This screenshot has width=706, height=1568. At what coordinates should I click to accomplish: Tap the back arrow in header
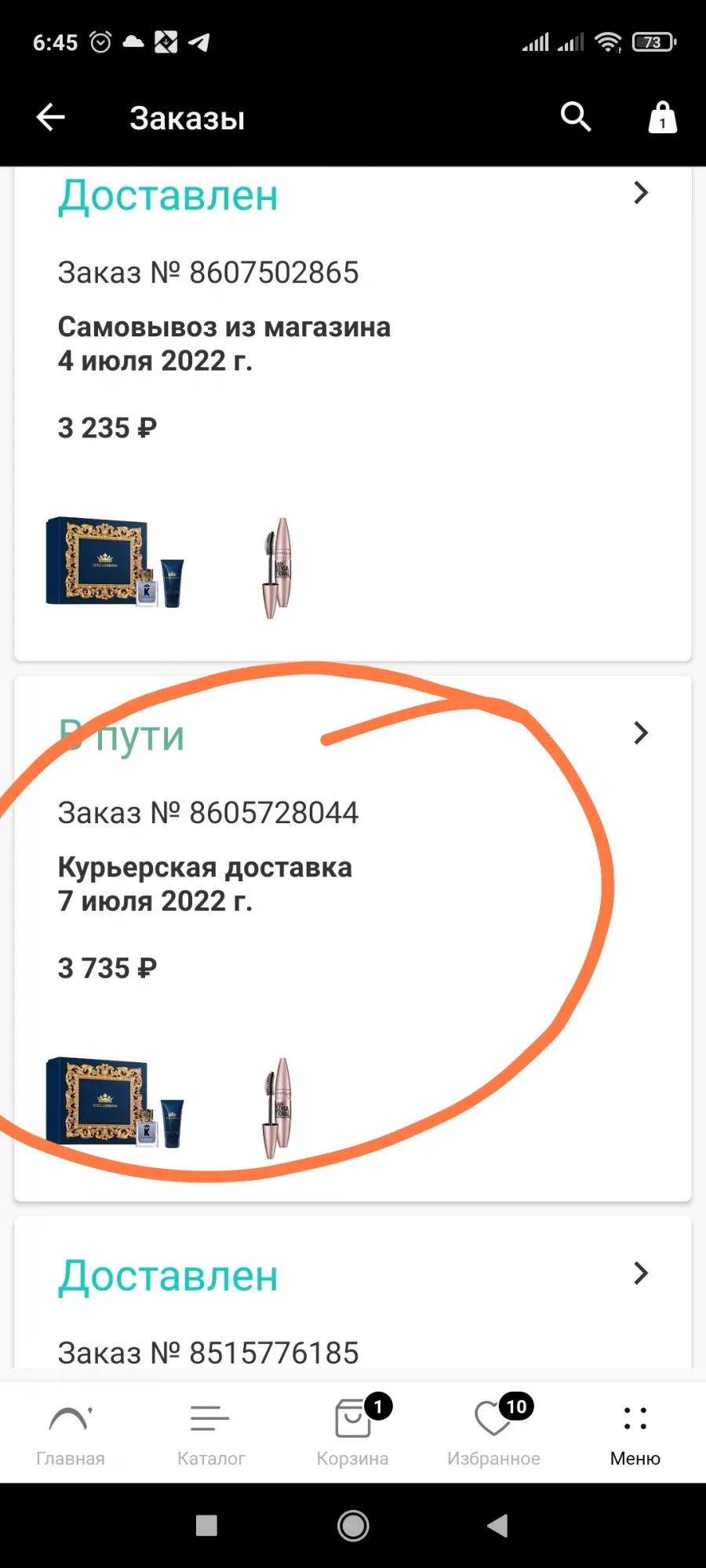click(51, 118)
